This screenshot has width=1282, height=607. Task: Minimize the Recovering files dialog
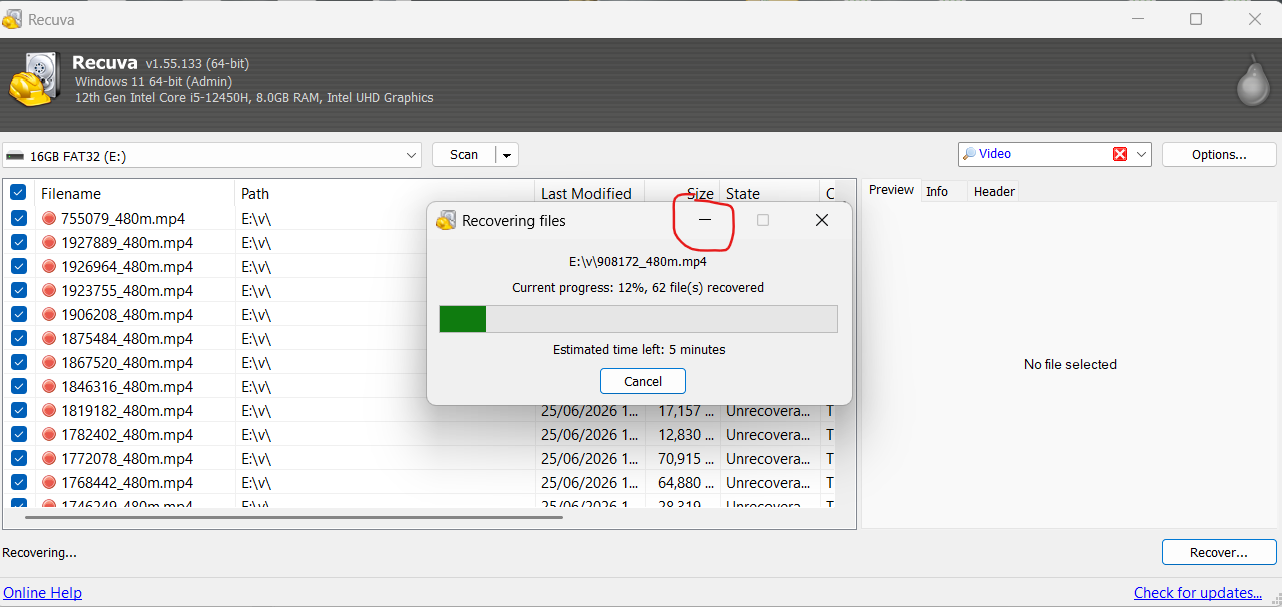pos(704,220)
